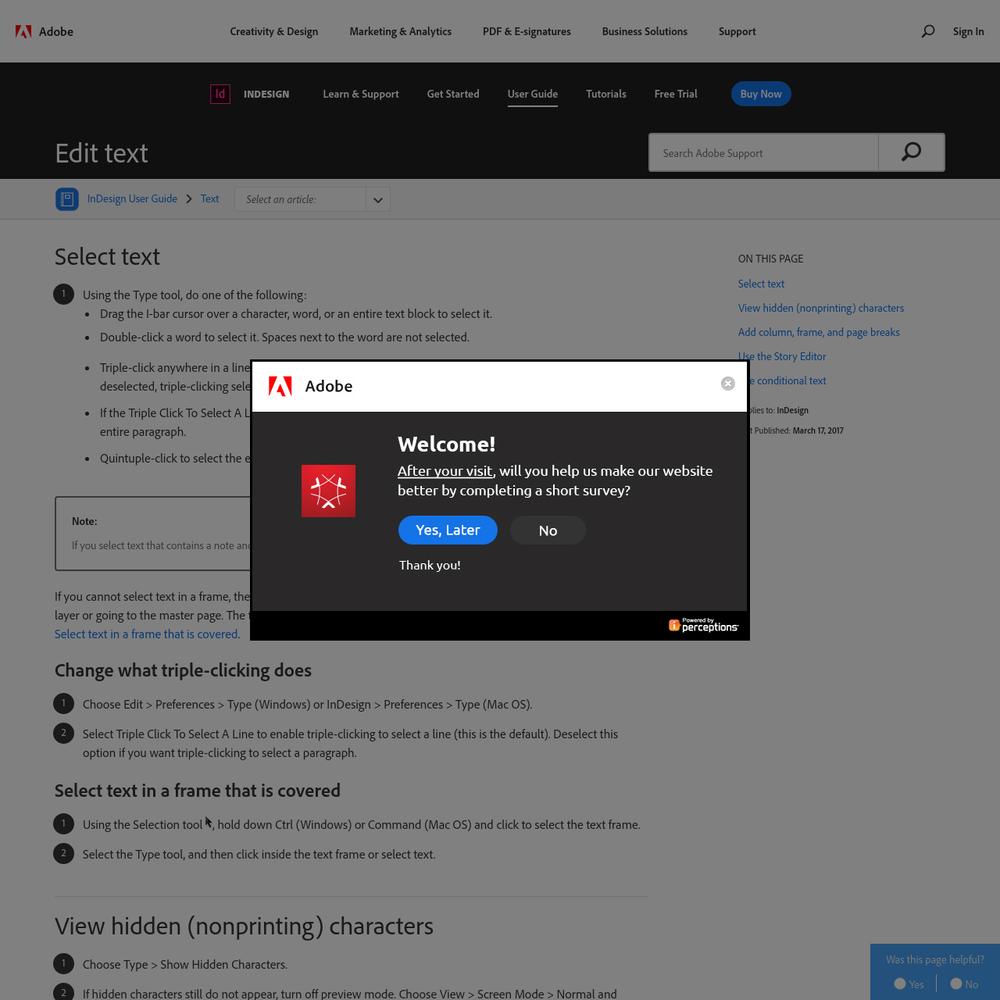Open the Tutorials tab
The width and height of the screenshot is (1000, 1000).
[606, 94]
